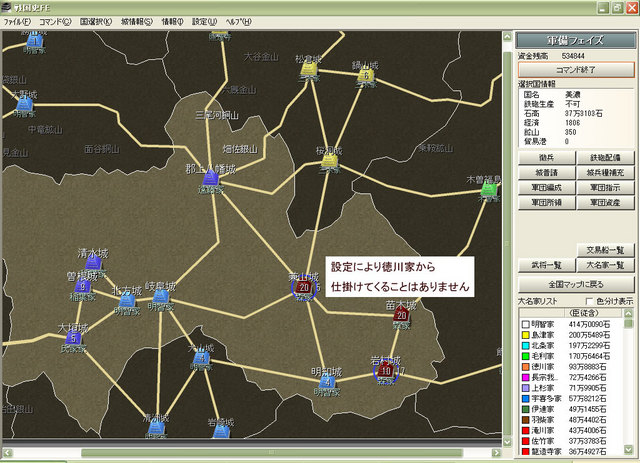640x463 pixels.
Task: Select the red 岩村城 castle icon
Action: coord(386,371)
